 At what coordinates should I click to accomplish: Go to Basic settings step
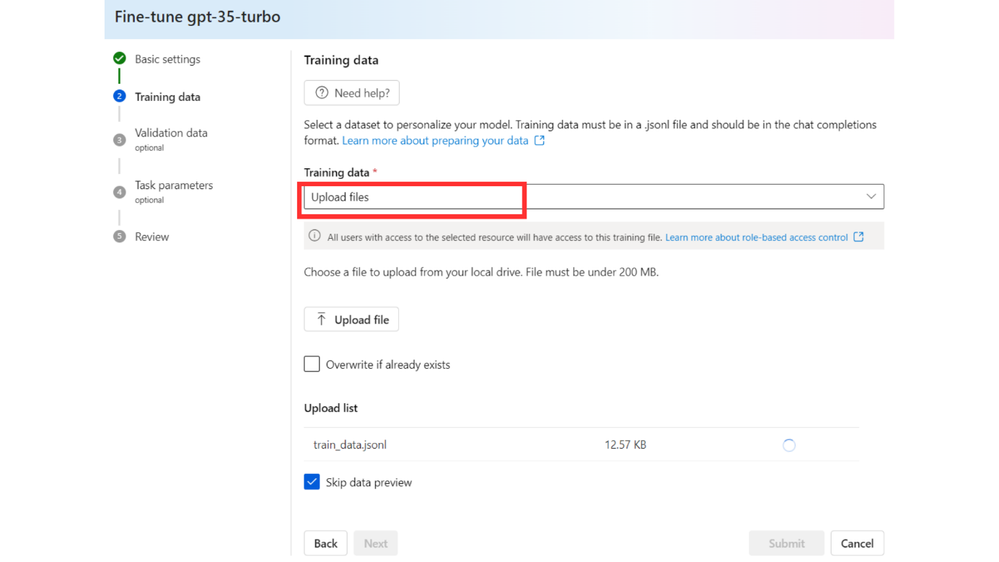pyautogui.click(x=168, y=59)
